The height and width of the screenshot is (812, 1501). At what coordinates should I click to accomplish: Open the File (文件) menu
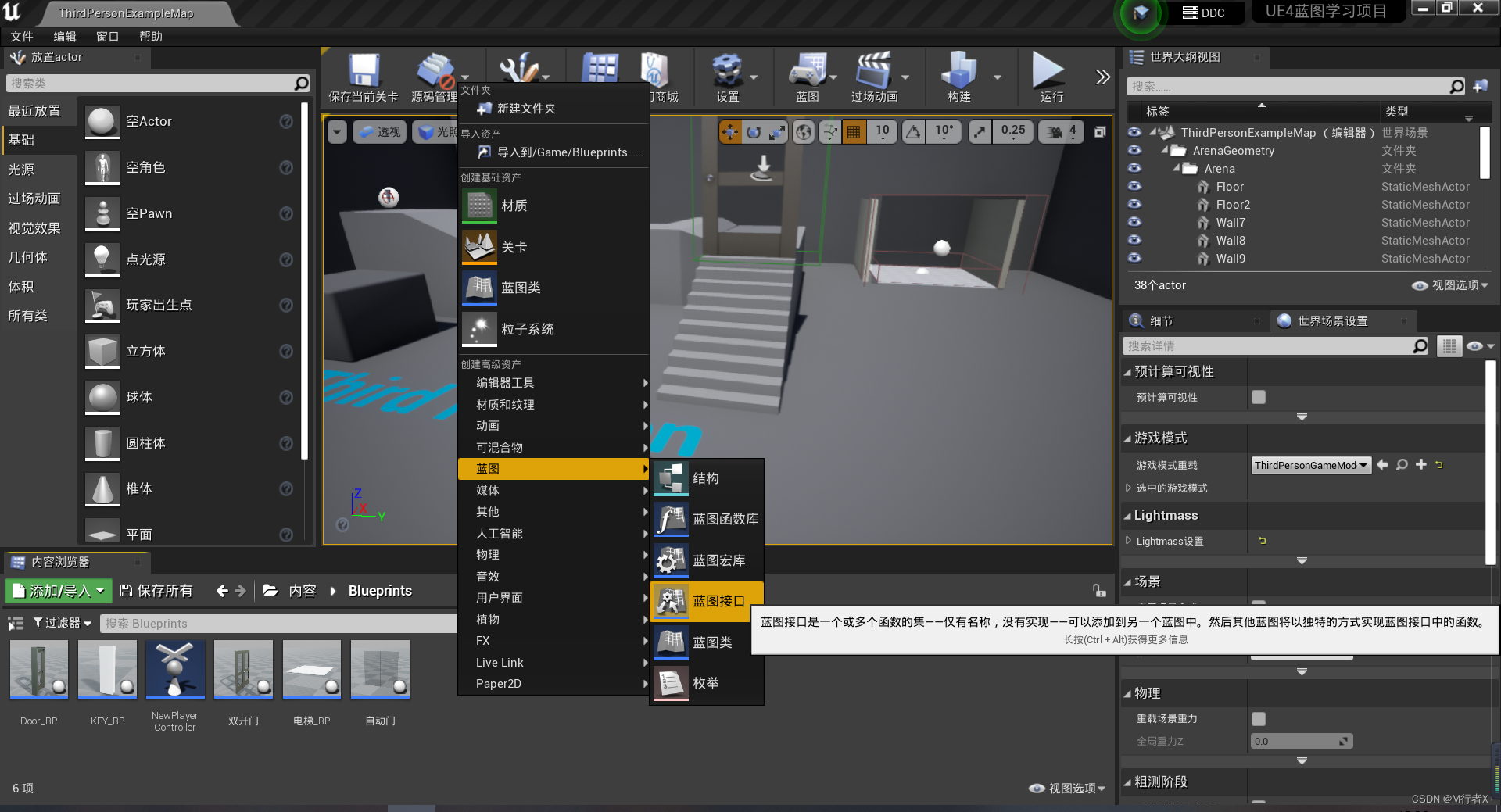click(x=22, y=37)
